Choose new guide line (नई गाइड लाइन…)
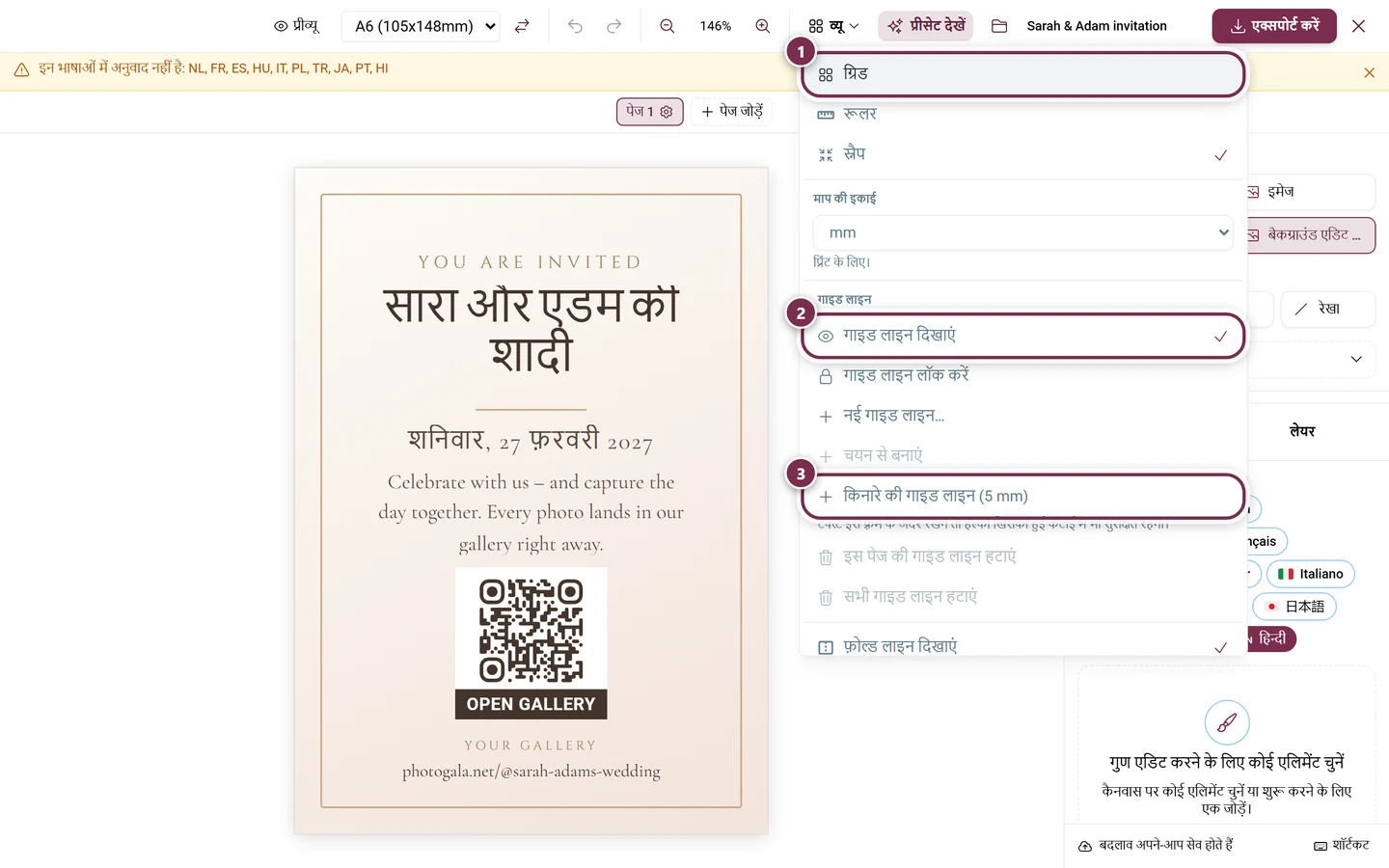Image resolution: width=1389 pixels, height=868 pixels. point(1022,416)
